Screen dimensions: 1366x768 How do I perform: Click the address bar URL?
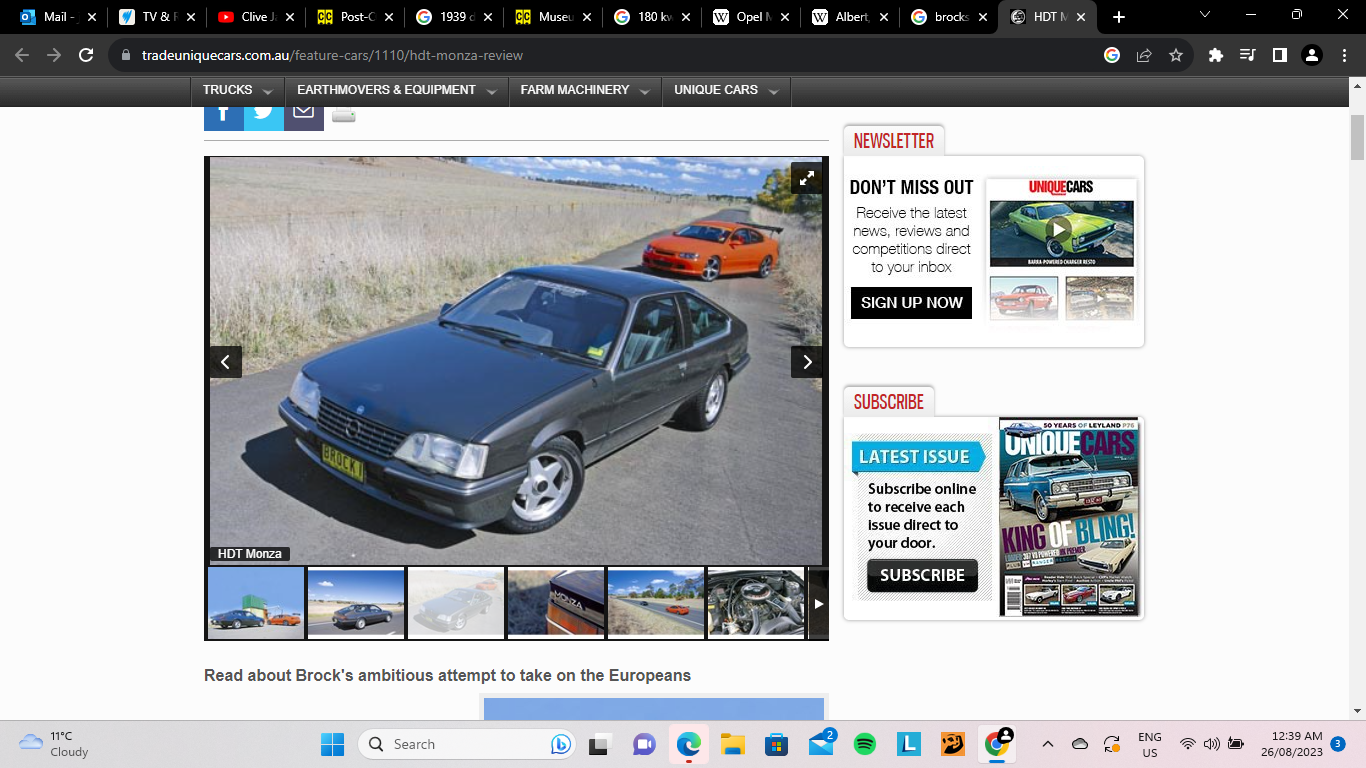(x=332, y=55)
